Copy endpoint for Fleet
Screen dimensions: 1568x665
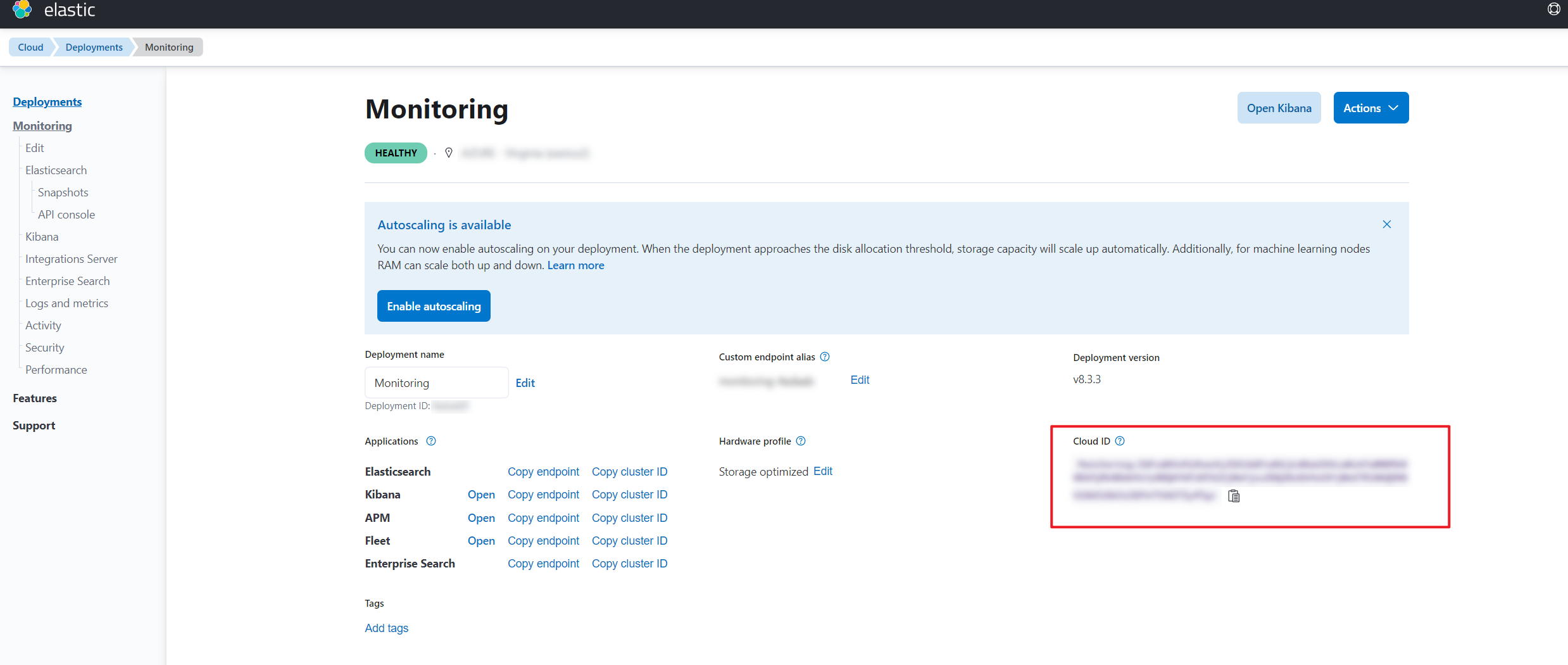(x=543, y=541)
